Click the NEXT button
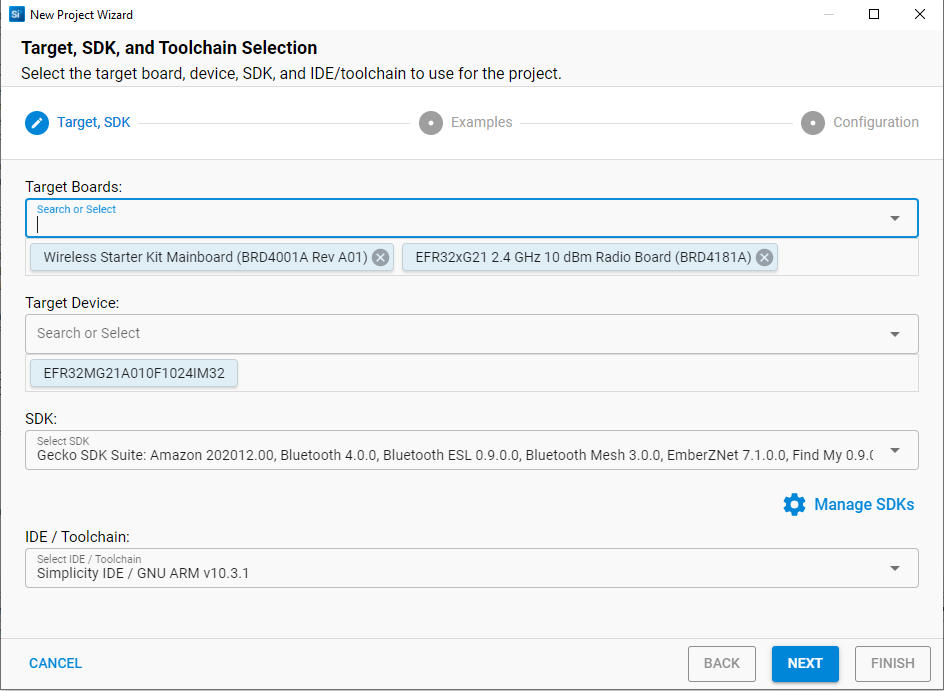 [x=806, y=663]
